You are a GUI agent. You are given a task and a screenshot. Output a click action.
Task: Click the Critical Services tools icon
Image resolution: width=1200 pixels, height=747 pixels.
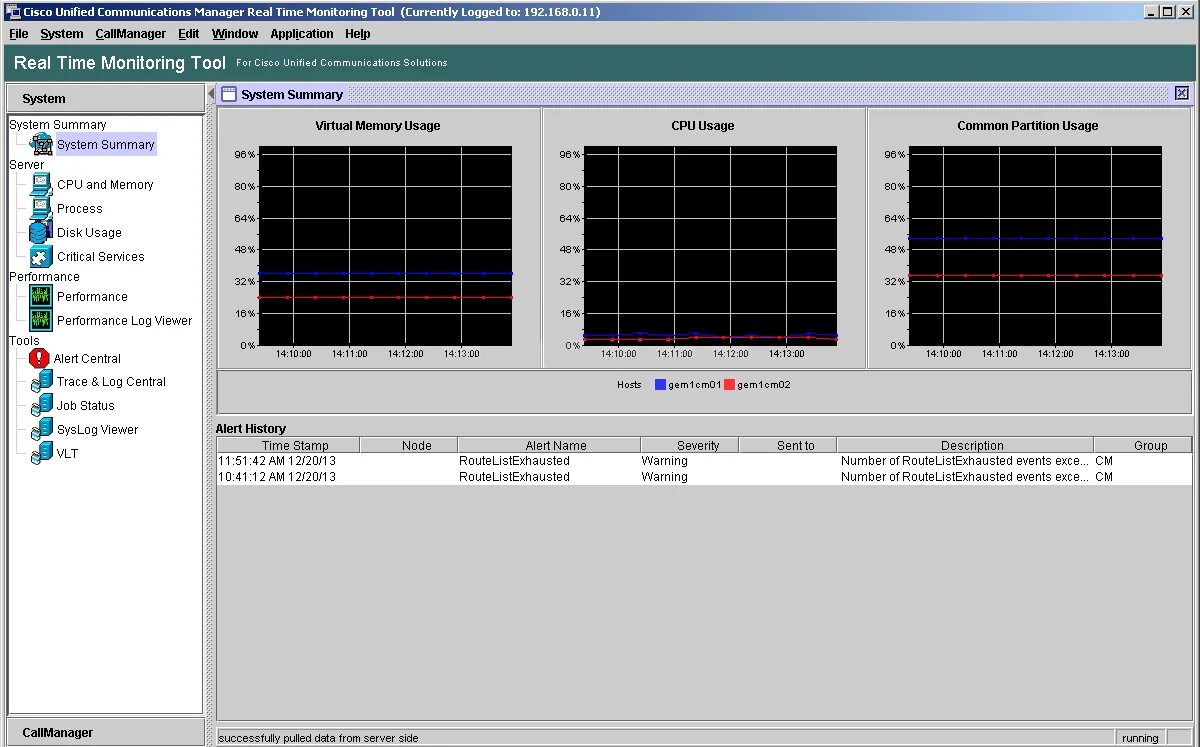click(x=41, y=257)
